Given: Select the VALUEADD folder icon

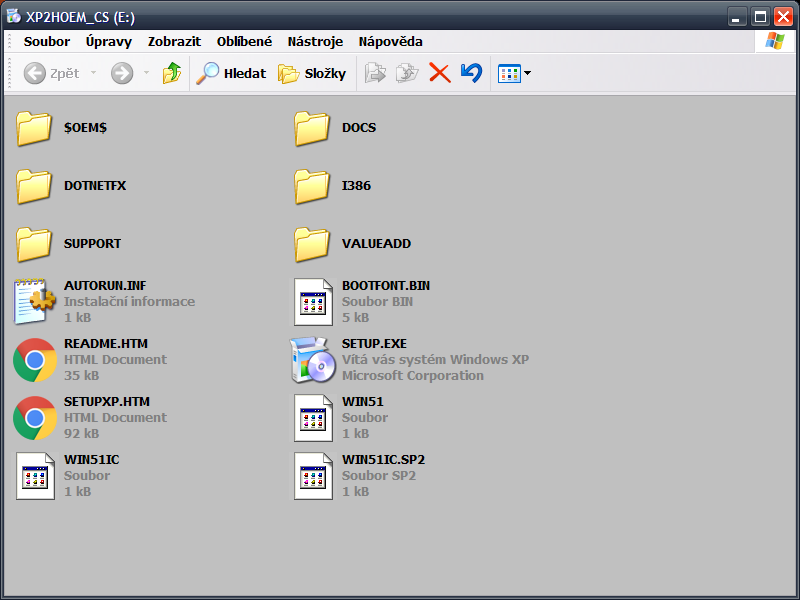Looking at the screenshot, I should [x=312, y=245].
